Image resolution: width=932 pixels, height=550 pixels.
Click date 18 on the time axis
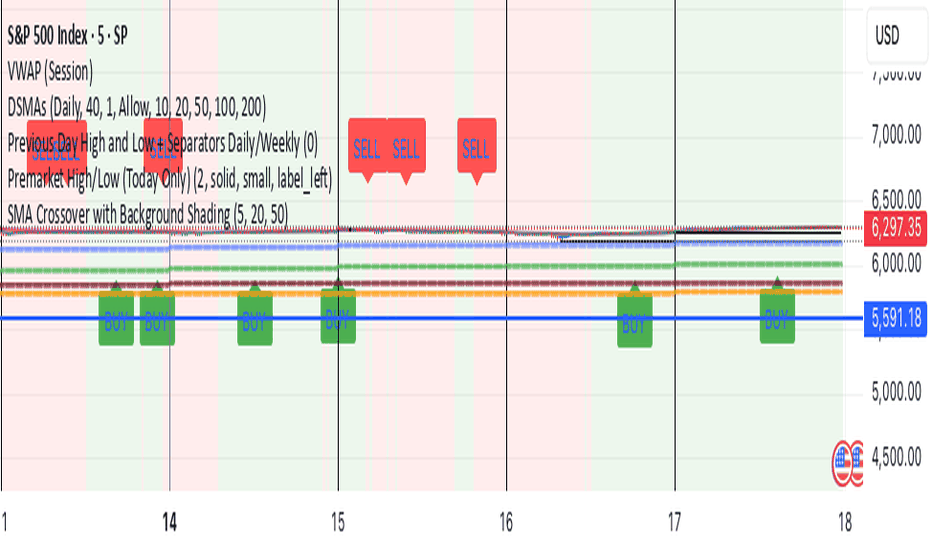(x=845, y=523)
